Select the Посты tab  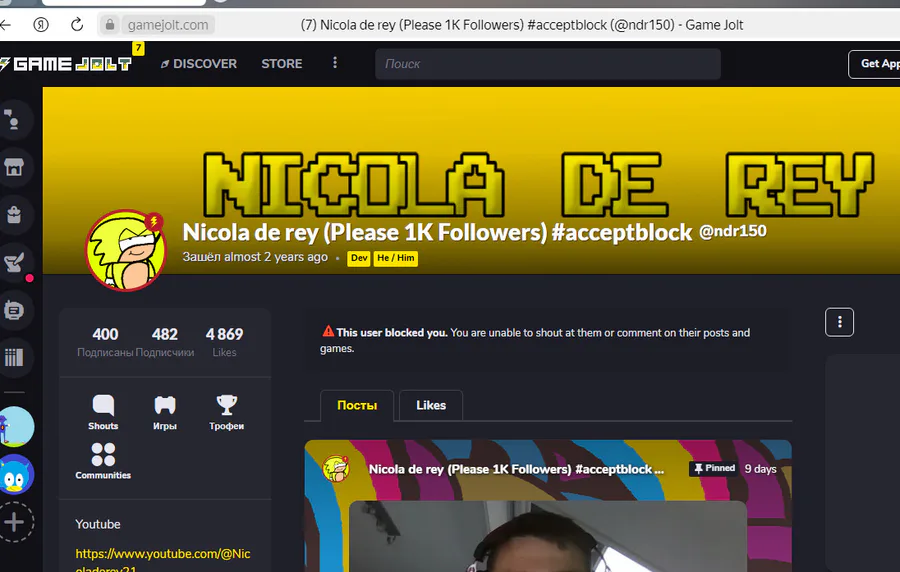coord(357,405)
